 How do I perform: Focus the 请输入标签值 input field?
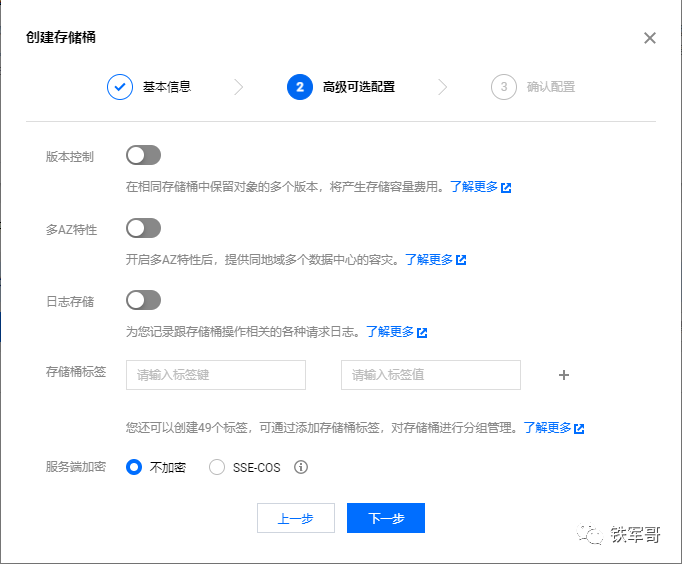click(431, 375)
